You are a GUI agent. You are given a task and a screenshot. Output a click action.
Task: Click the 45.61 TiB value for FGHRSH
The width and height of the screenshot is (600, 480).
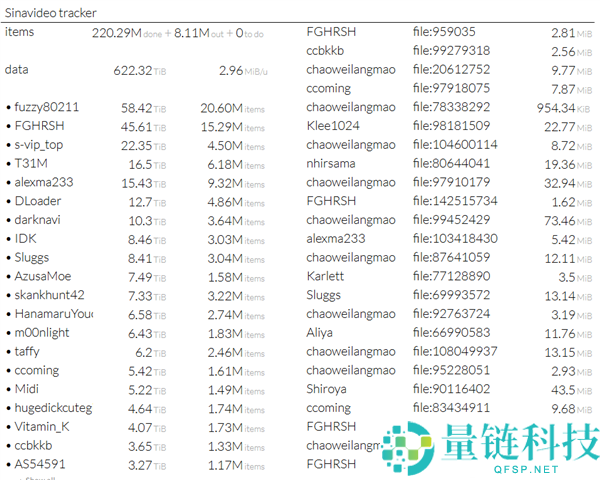(x=143, y=127)
